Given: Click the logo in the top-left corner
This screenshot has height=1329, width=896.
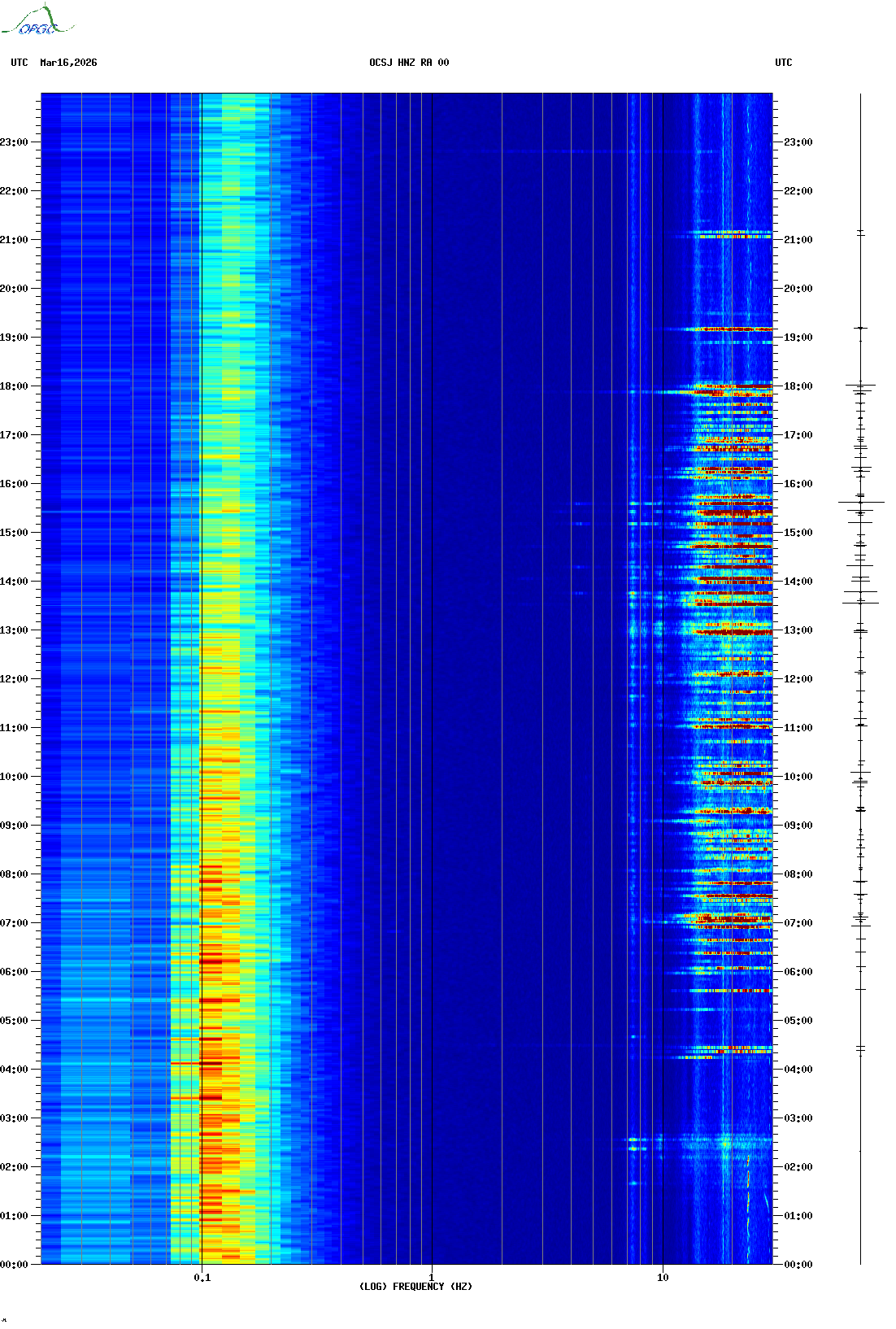Looking at the screenshot, I should pos(37,21).
